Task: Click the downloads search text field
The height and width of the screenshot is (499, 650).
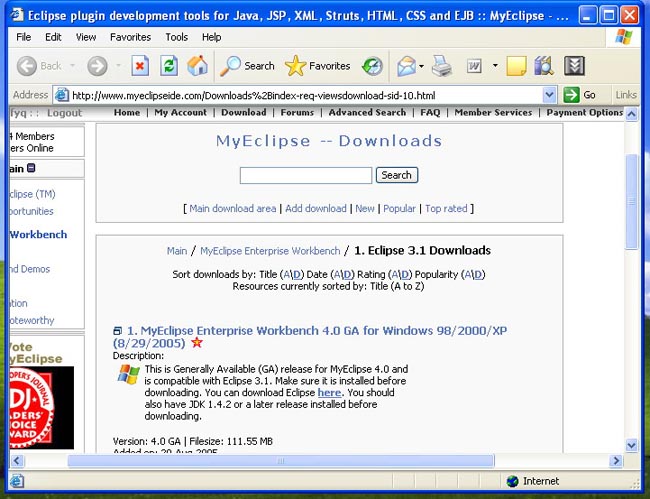Action: (x=306, y=175)
